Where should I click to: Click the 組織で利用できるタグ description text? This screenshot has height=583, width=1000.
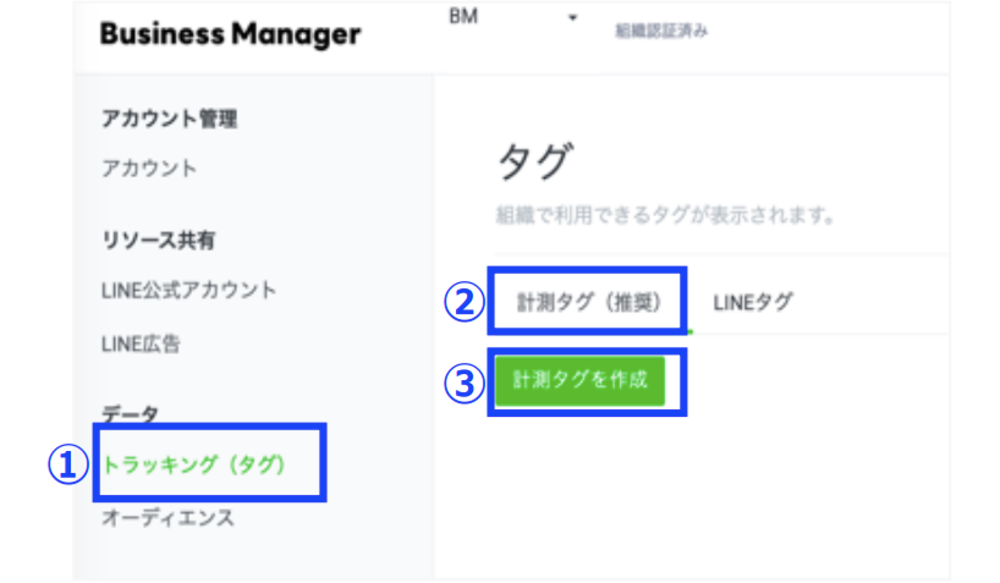[665, 215]
